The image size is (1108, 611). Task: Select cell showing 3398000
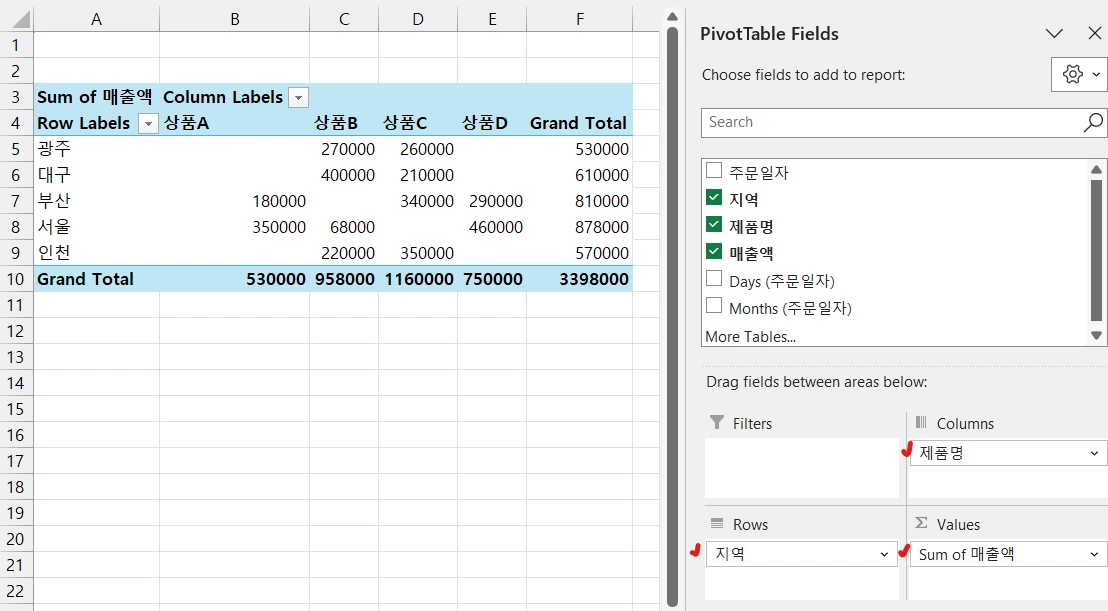(580, 279)
